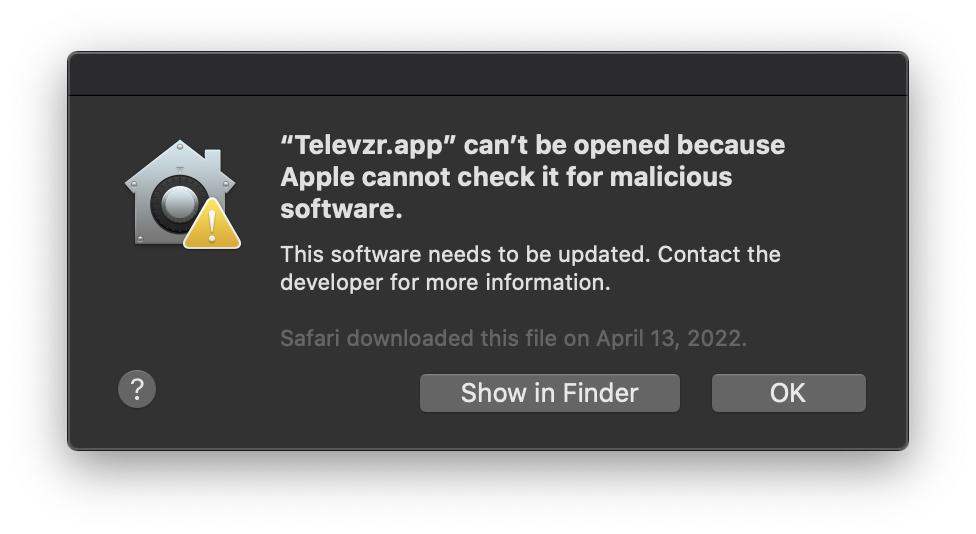Image resolution: width=976 pixels, height=534 pixels.
Task: Click the roof peak of the house icon
Action: coord(180,146)
